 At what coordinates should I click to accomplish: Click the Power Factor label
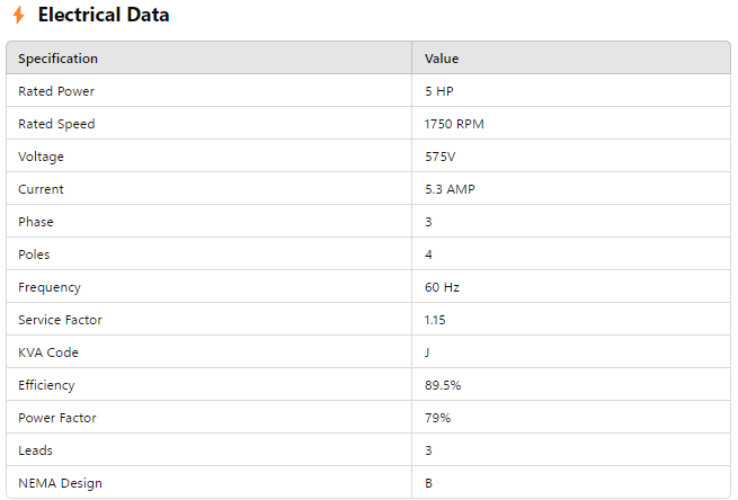pyautogui.click(x=57, y=418)
